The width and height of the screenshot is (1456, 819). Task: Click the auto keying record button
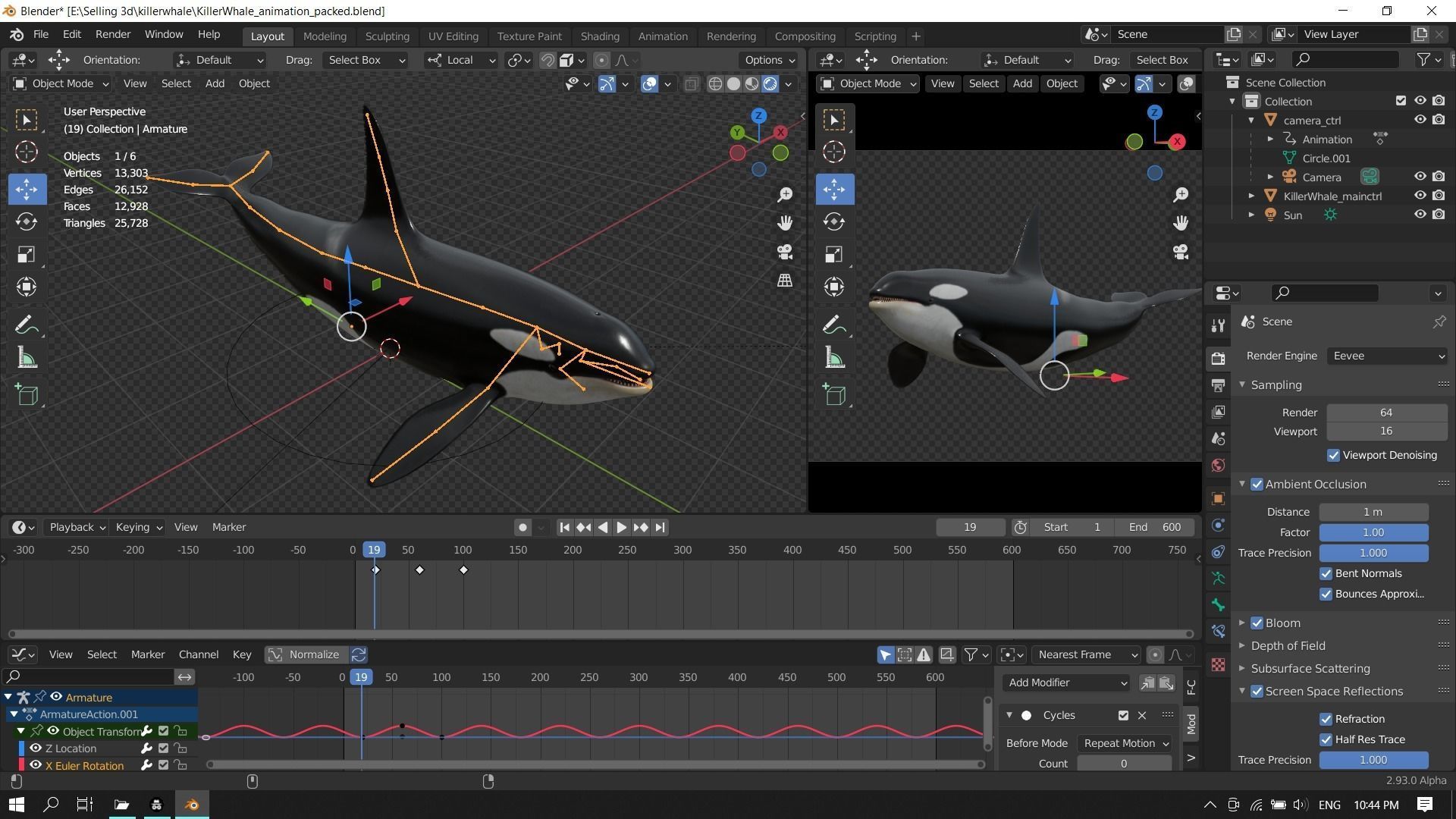click(522, 528)
